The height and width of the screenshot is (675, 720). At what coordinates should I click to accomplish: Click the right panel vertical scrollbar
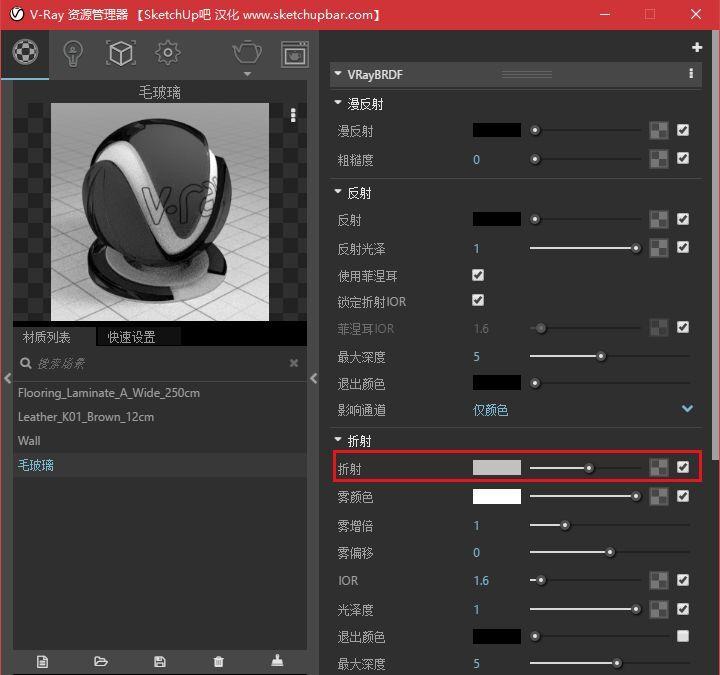tap(715, 243)
